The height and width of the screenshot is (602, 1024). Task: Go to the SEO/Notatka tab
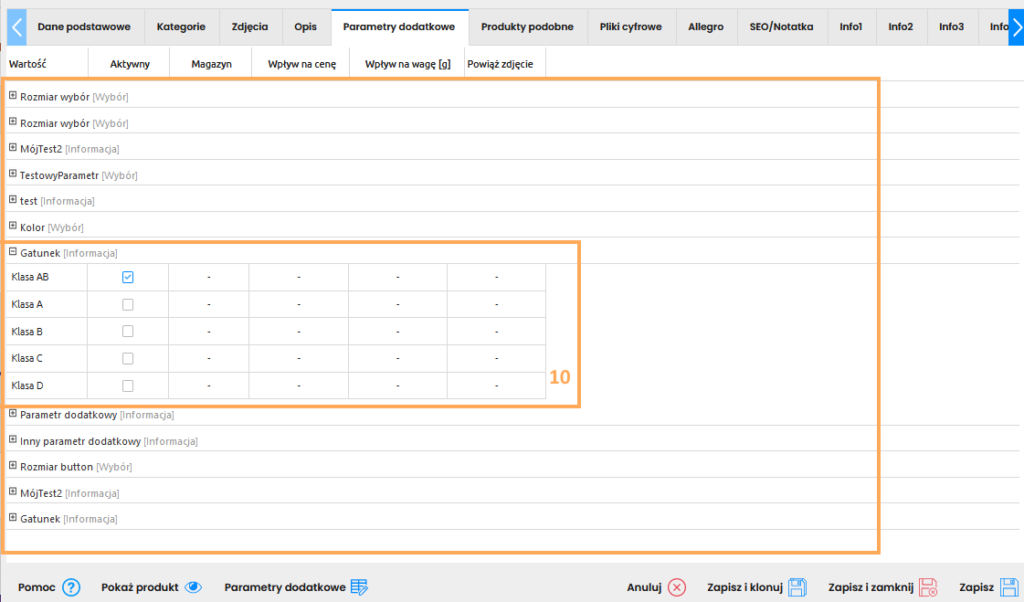click(x=781, y=27)
